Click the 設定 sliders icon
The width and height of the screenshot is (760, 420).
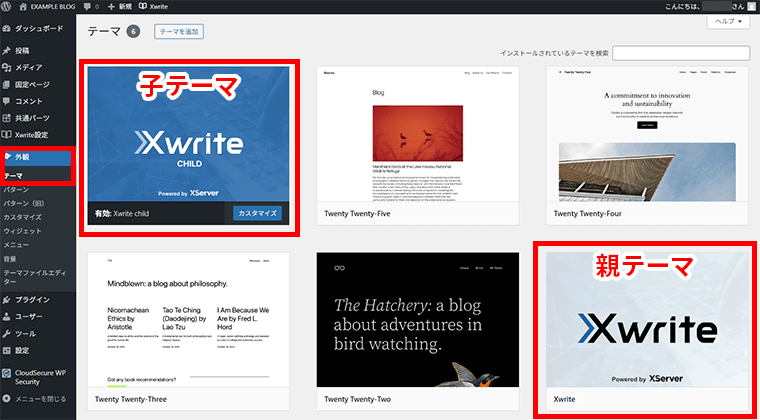click(6, 350)
